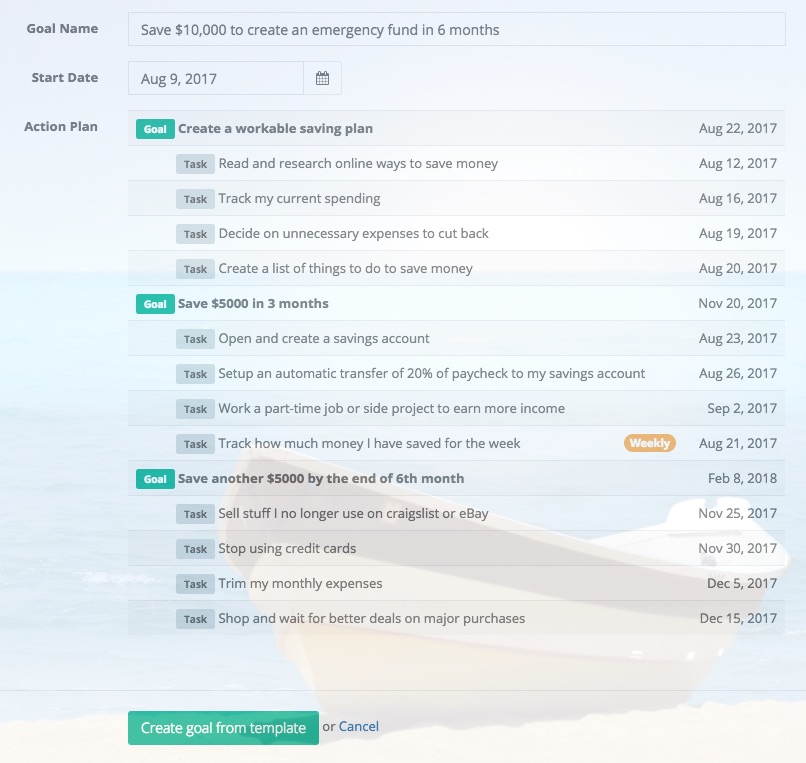Click the Task badge beside 'Trim my monthly expenses'
Screen dimensions: 806x763
pos(195,584)
